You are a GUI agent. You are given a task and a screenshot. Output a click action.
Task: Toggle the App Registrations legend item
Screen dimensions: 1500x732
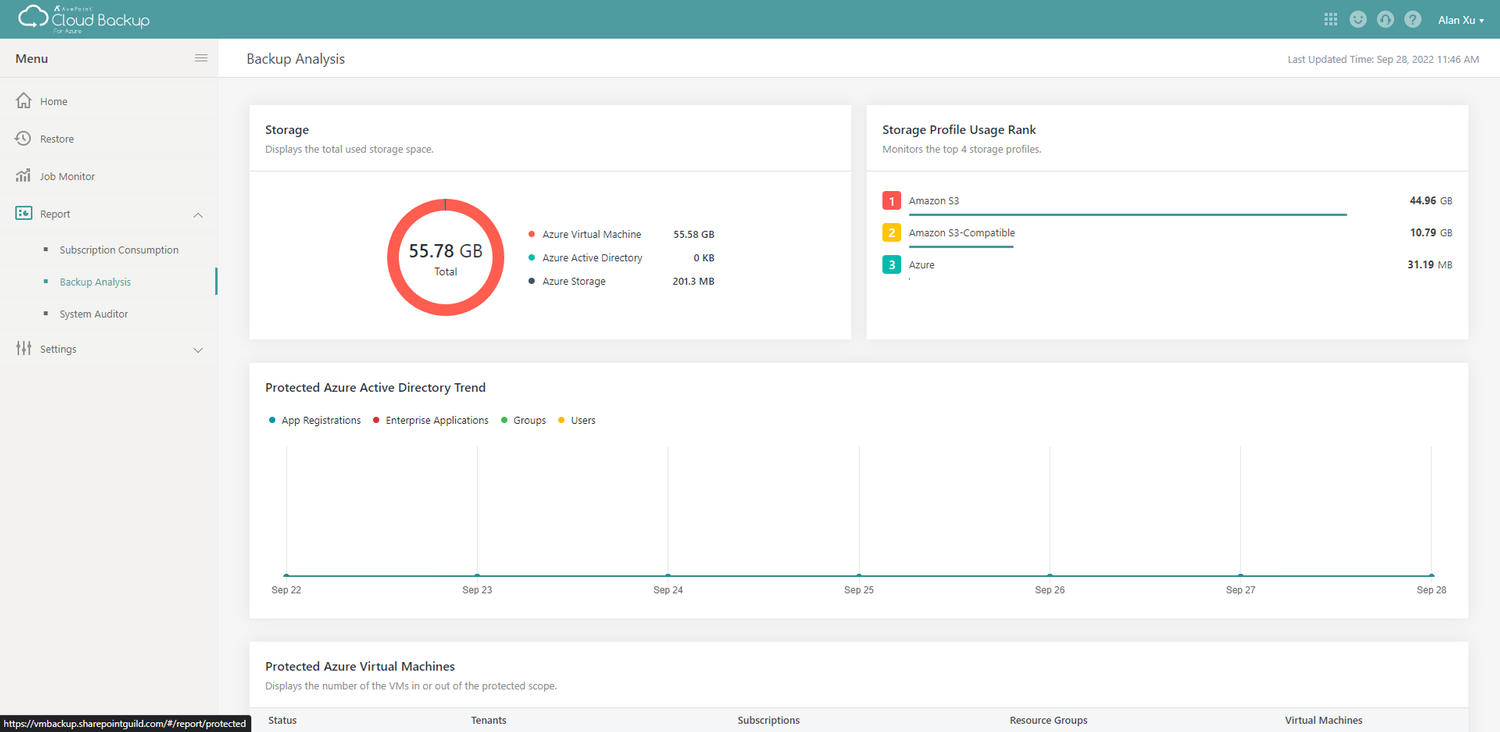point(315,420)
